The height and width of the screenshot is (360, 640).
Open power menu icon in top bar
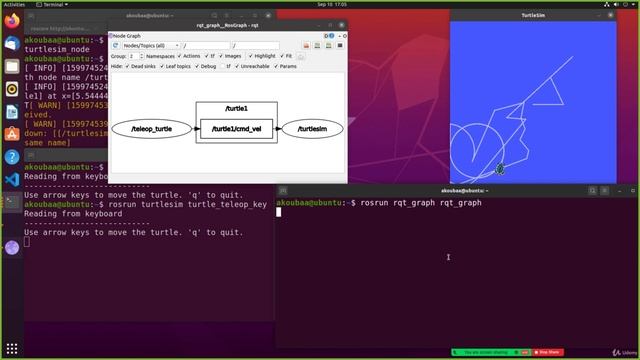[x=626, y=4]
